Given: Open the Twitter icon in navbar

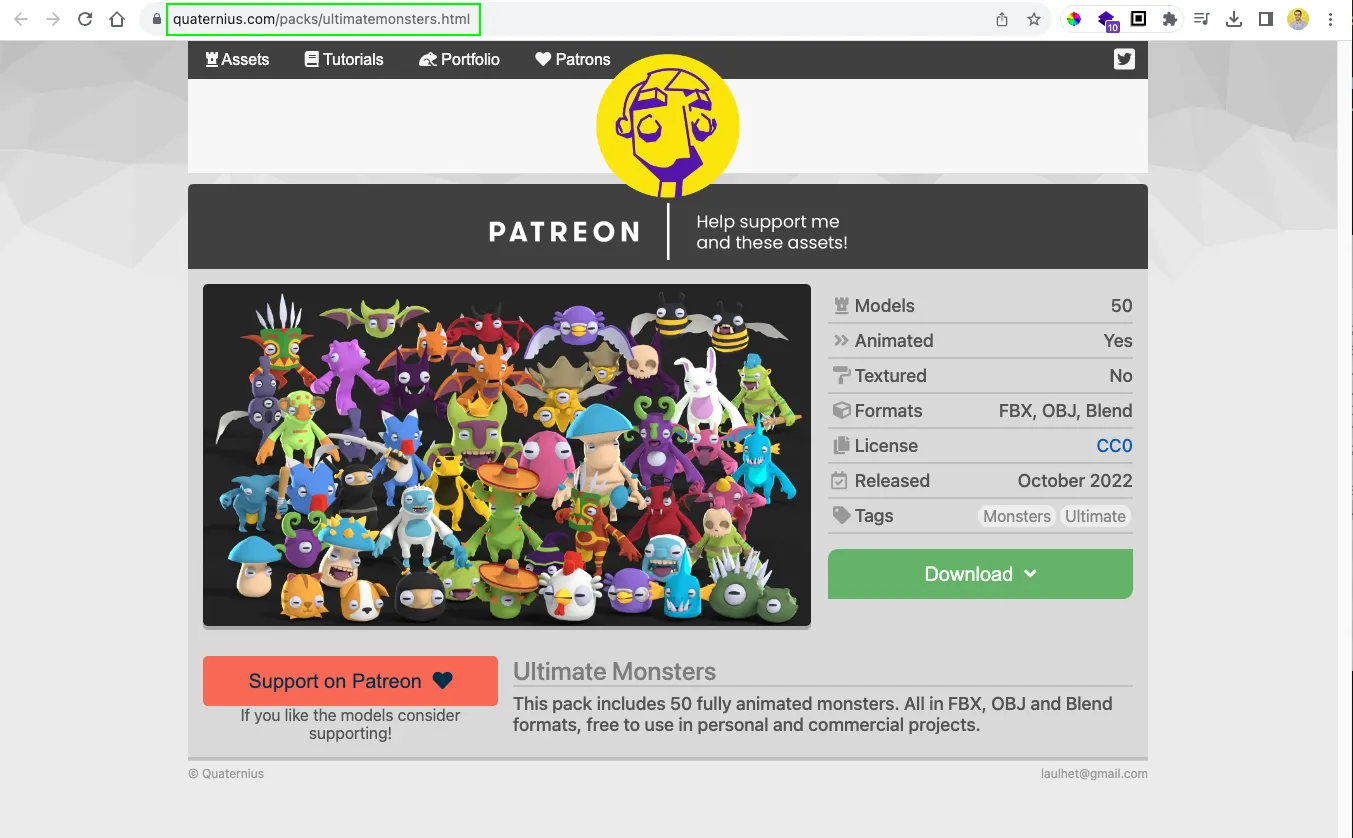Looking at the screenshot, I should [1124, 59].
